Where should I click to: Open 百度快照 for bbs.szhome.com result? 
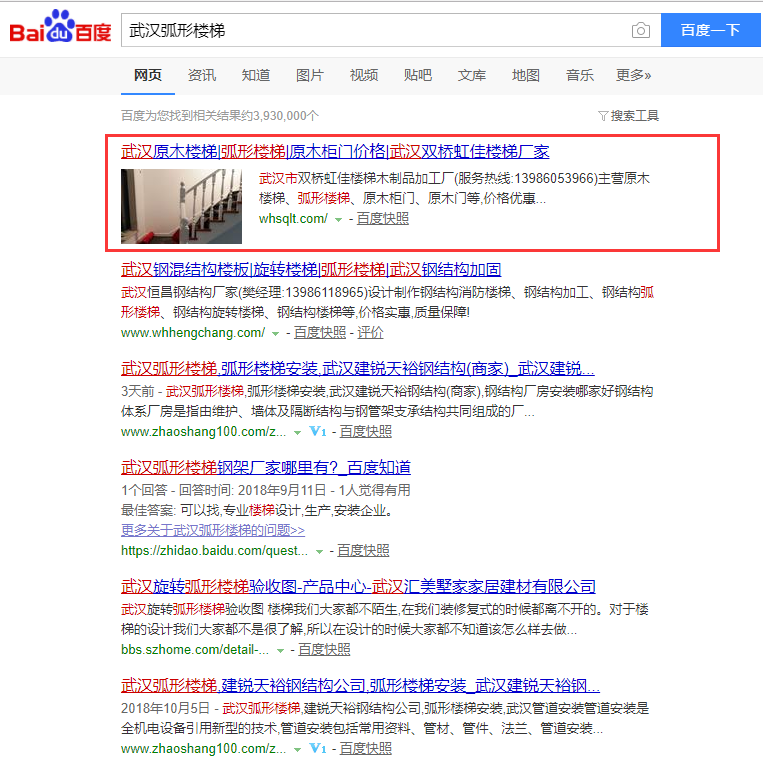tap(324, 649)
